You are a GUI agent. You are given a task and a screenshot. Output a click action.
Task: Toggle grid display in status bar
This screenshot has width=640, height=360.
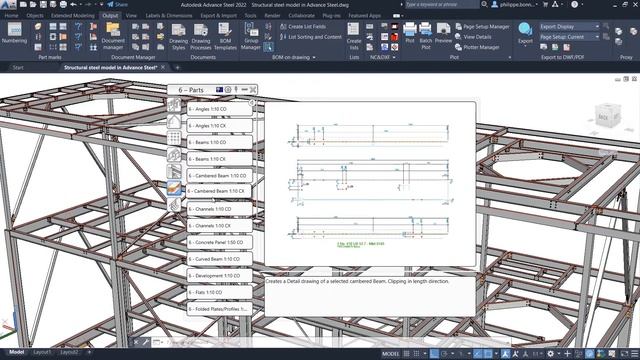tap(407, 353)
